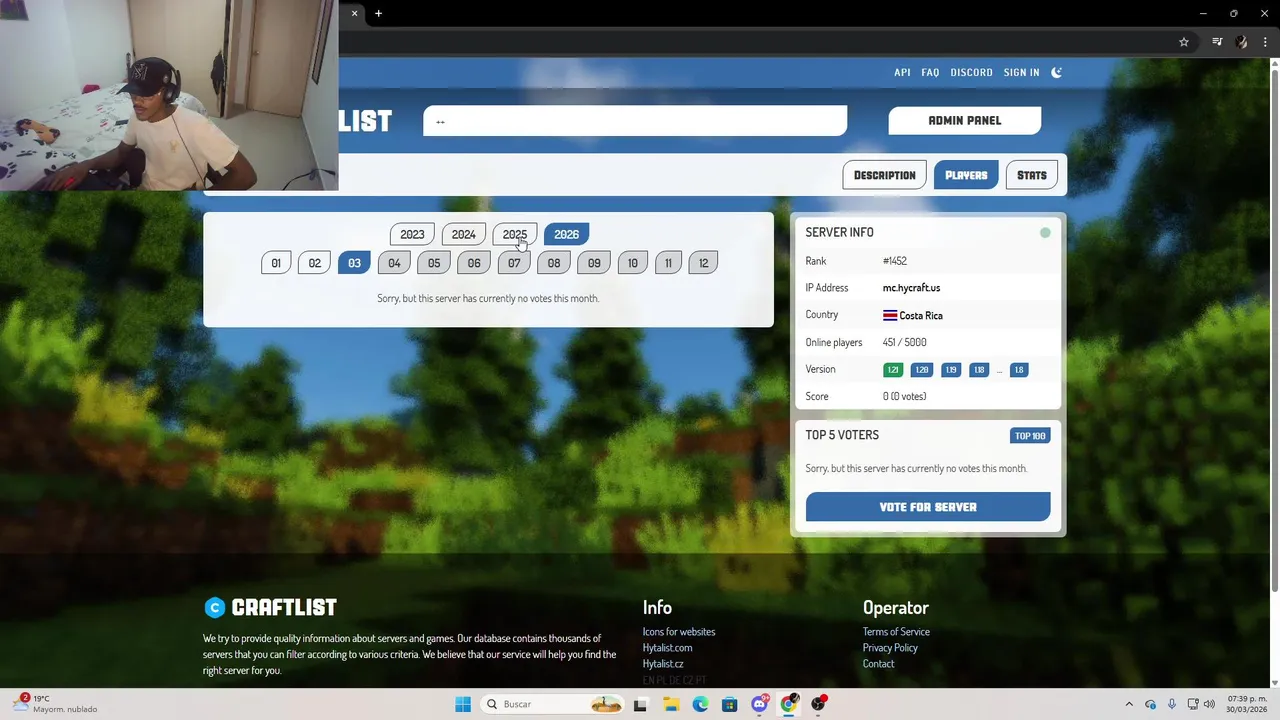Switch to the Players tab

[966, 175]
